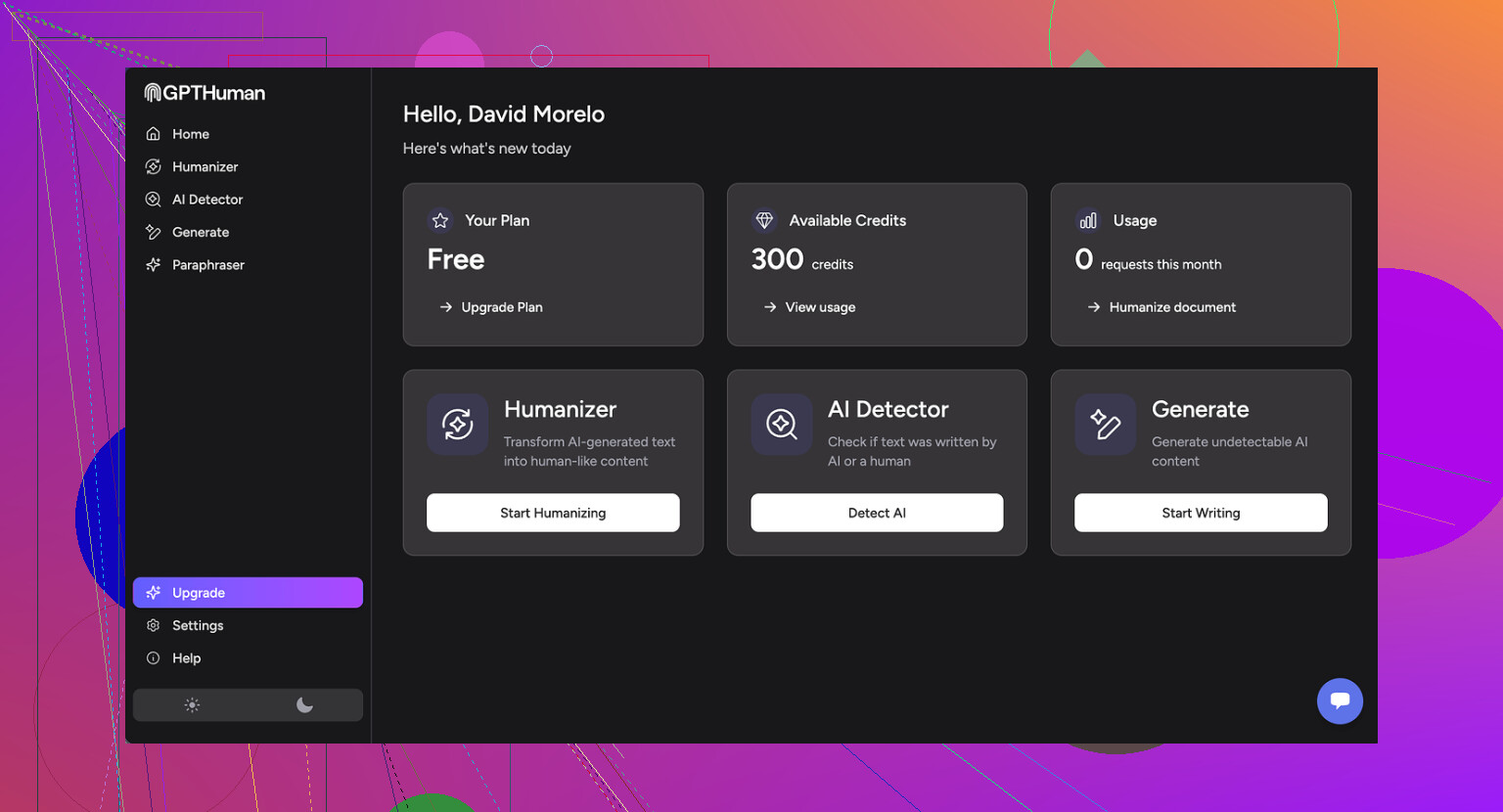Open Paraphraser from the sidebar
This screenshot has height=812, width=1503.
tap(207, 265)
